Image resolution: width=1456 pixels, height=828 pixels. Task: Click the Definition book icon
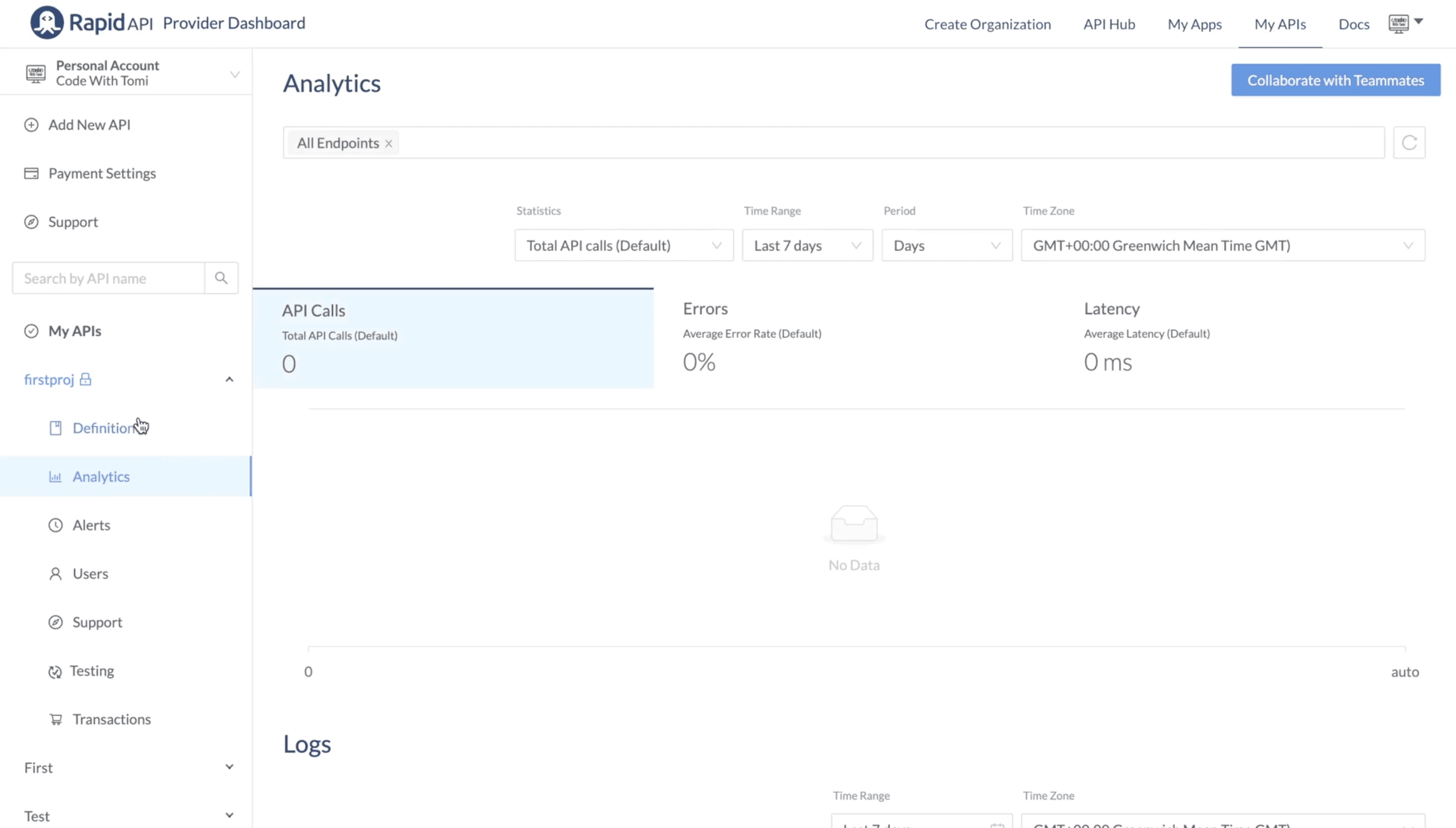click(x=55, y=428)
